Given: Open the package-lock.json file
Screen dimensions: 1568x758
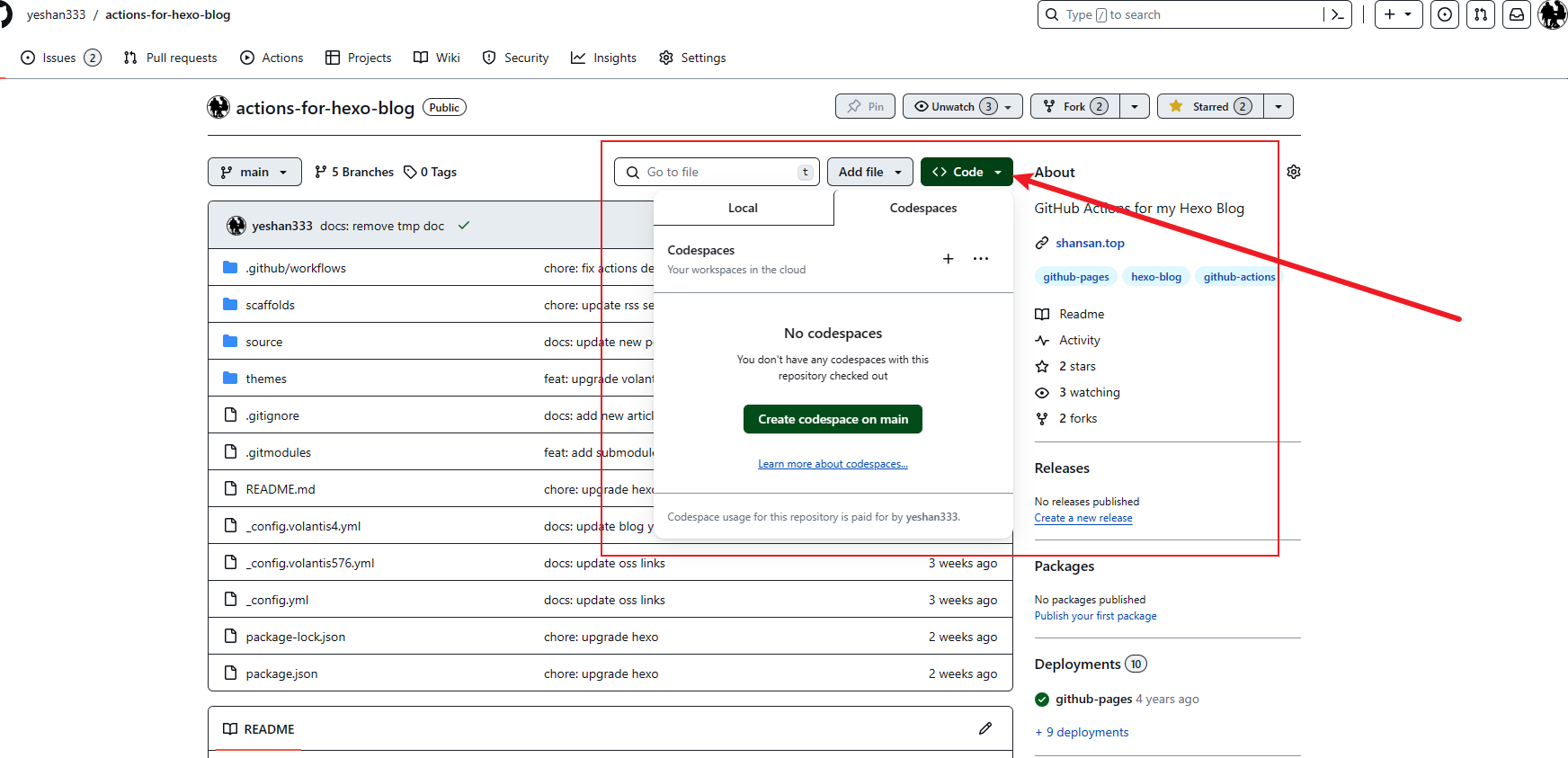Looking at the screenshot, I should point(296,637).
